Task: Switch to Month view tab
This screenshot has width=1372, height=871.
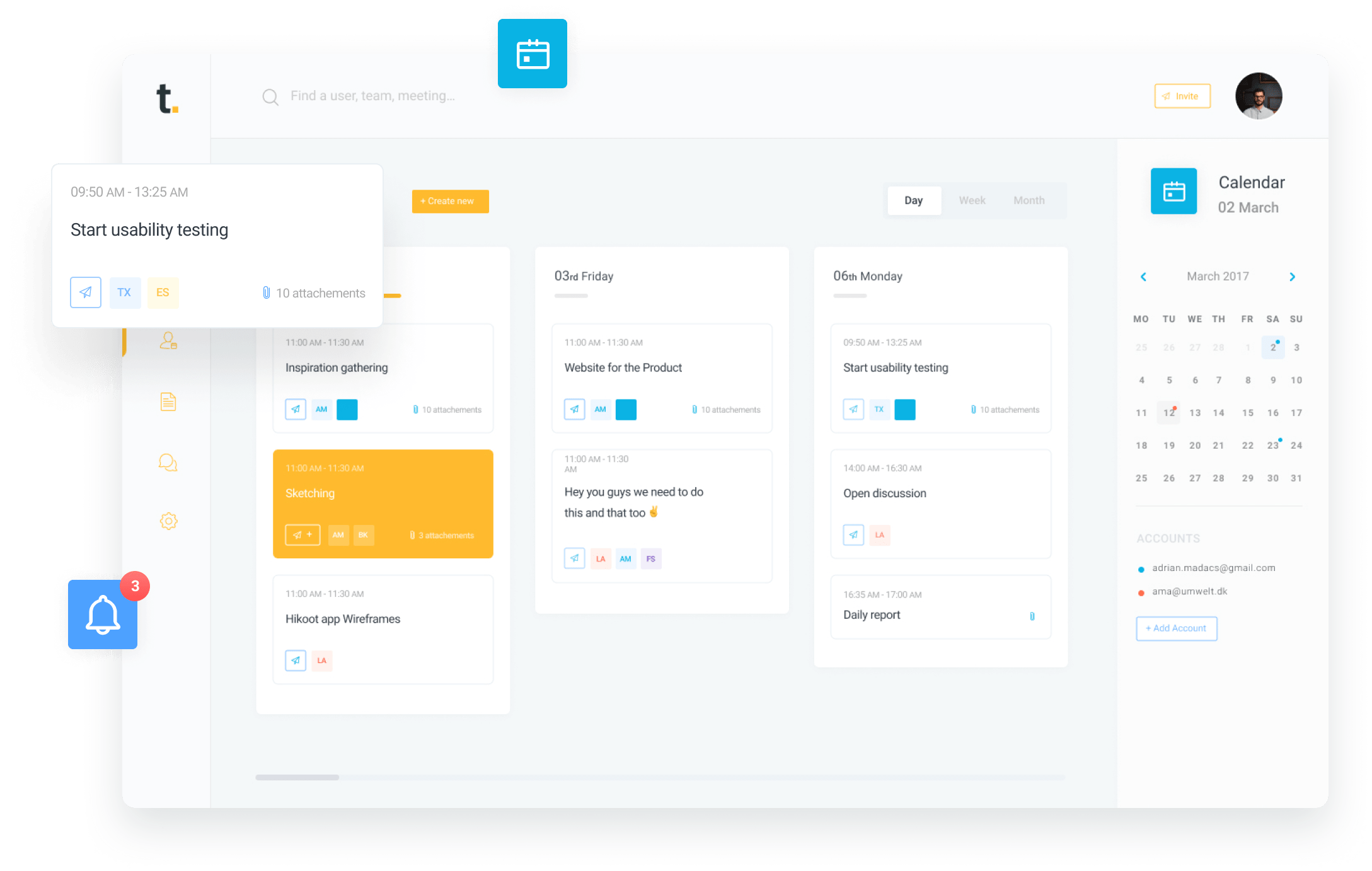Action: [1029, 200]
